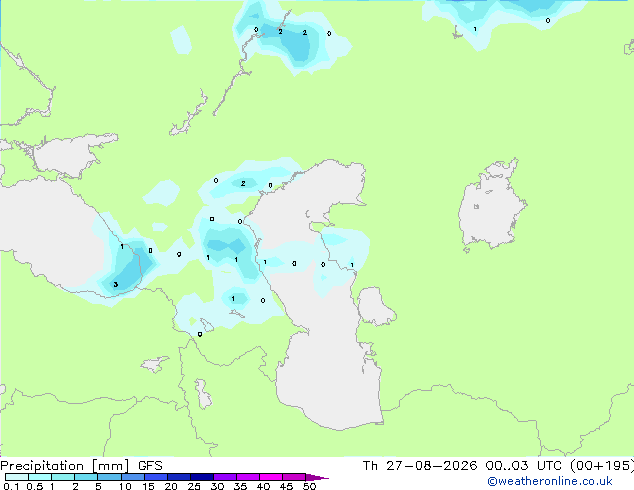Select the 5–10 mm legend color swatch
This screenshot has width=634, height=490.
pos(109,477)
